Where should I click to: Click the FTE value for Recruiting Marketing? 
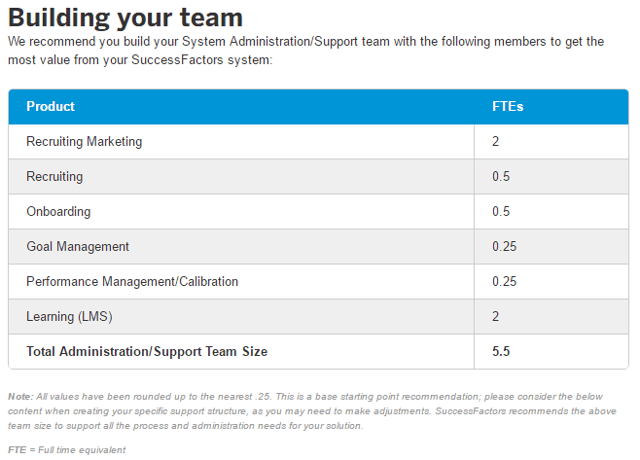click(x=496, y=142)
